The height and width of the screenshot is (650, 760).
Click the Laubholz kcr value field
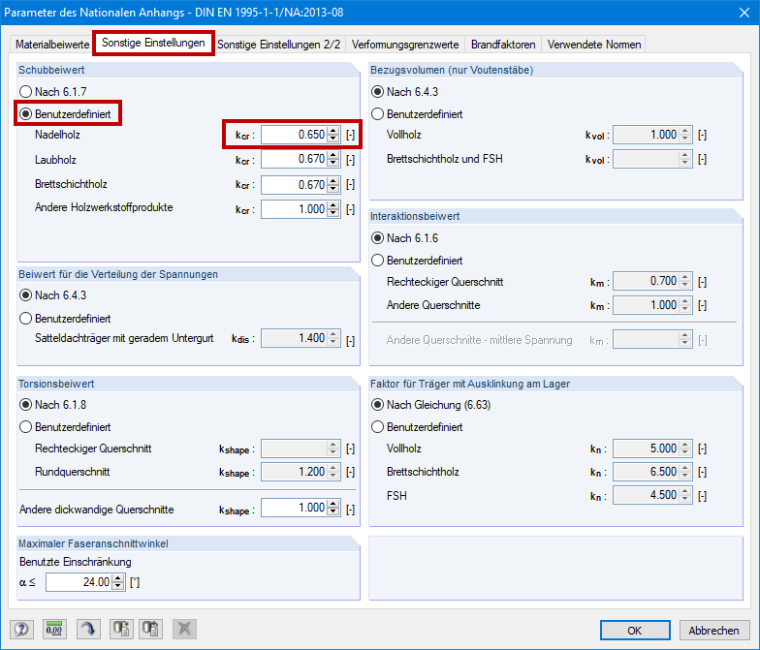point(294,159)
